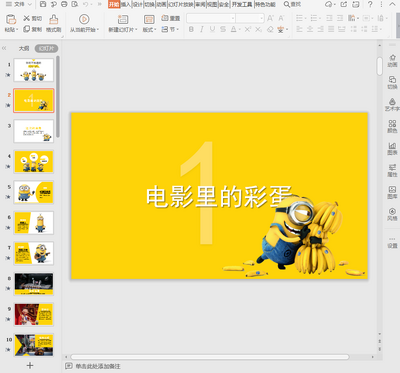Start slideshow from current slide (从当前开始)
This screenshot has height=373, width=400.
(x=84, y=20)
